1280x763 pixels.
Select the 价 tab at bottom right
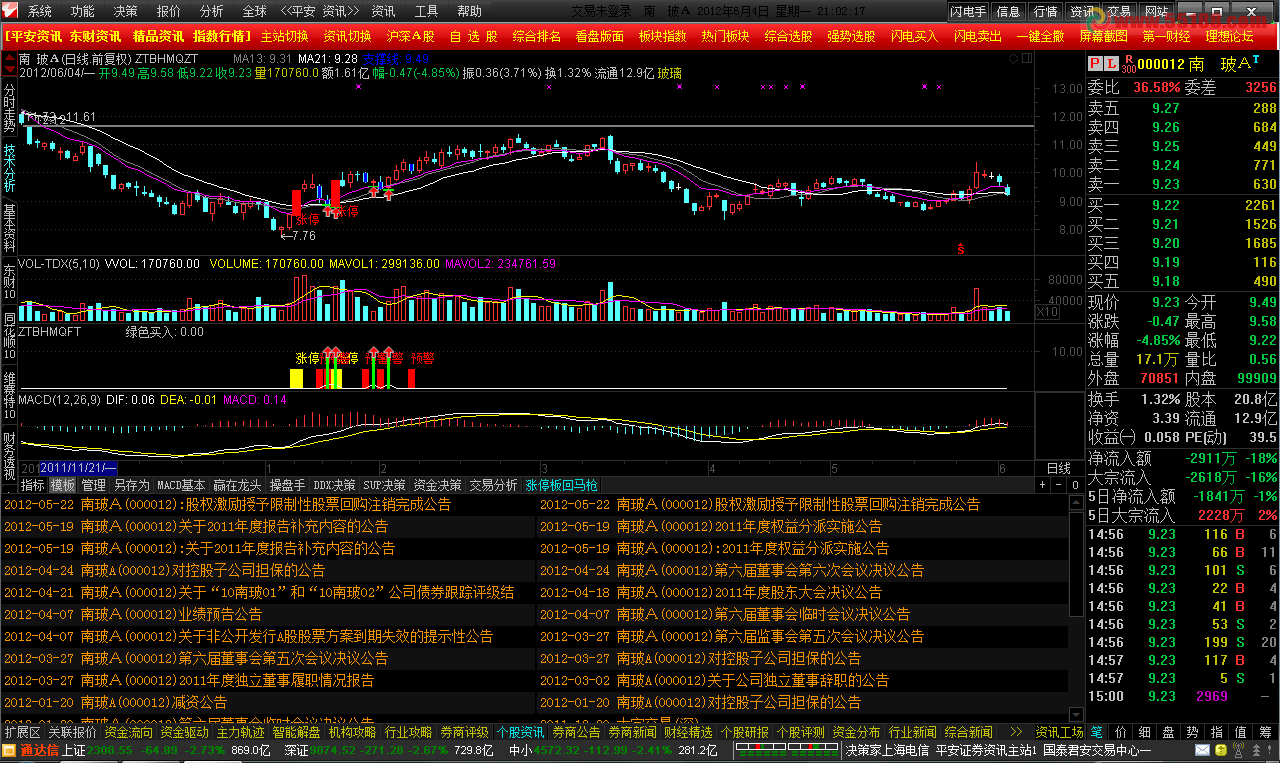coord(1121,733)
